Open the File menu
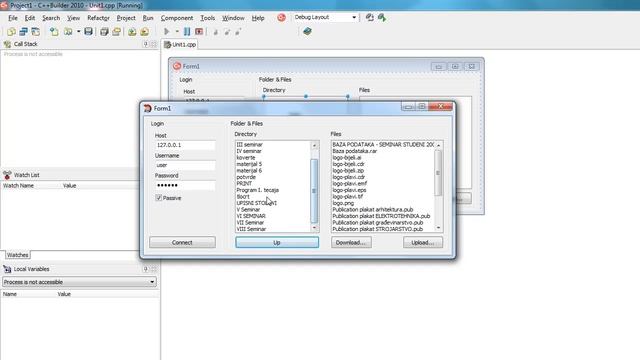 (13, 18)
